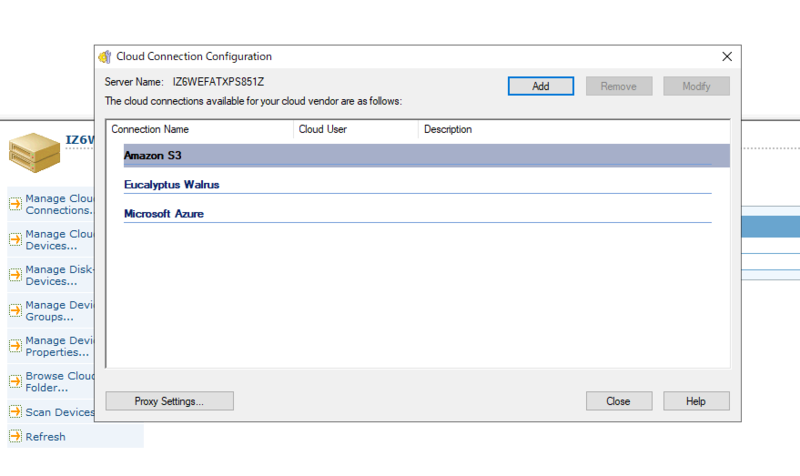Click arrow icon beside Manage Device Groups

[15, 310]
